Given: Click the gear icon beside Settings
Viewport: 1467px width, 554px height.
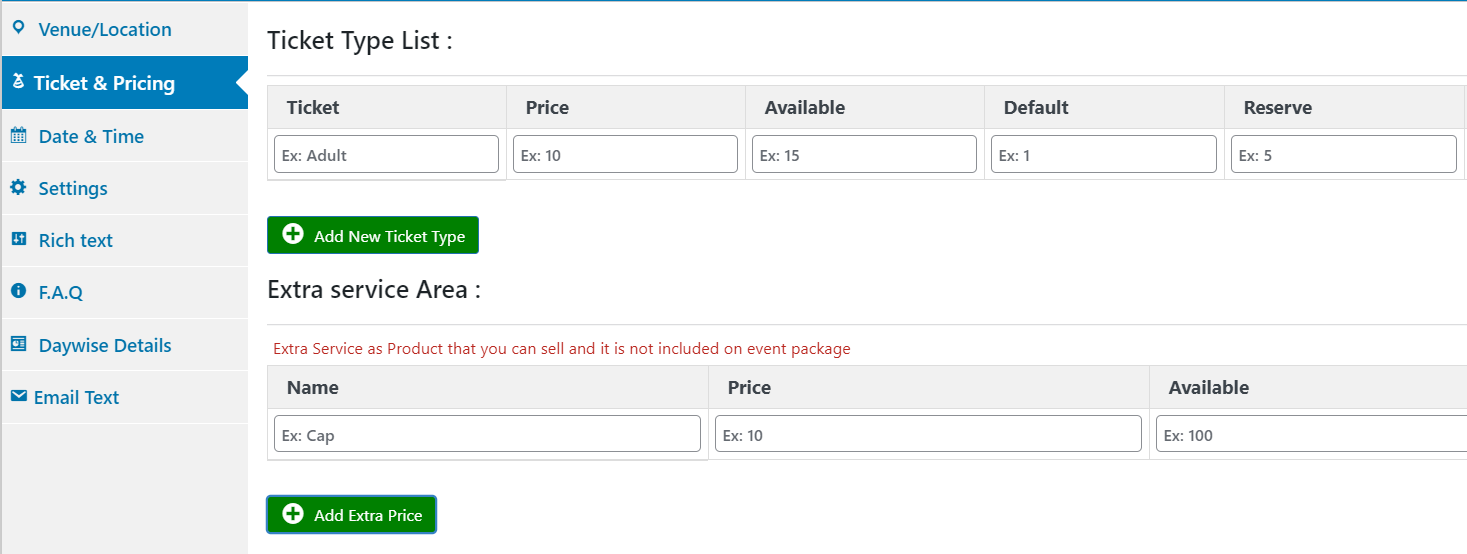Looking at the screenshot, I should (x=18, y=187).
